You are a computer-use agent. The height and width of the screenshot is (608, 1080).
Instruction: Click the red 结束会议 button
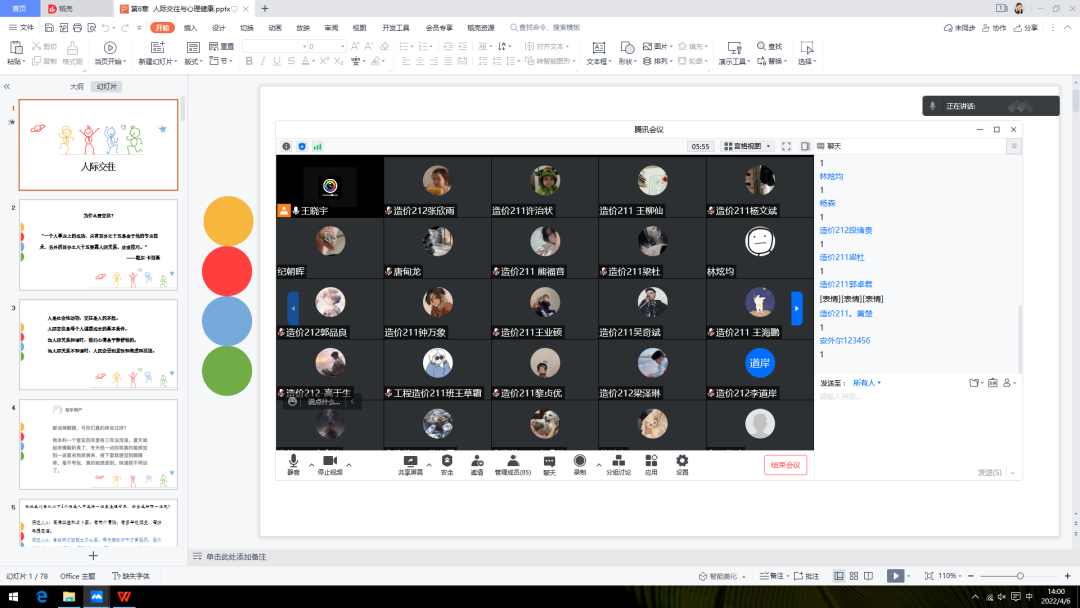pos(784,465)
